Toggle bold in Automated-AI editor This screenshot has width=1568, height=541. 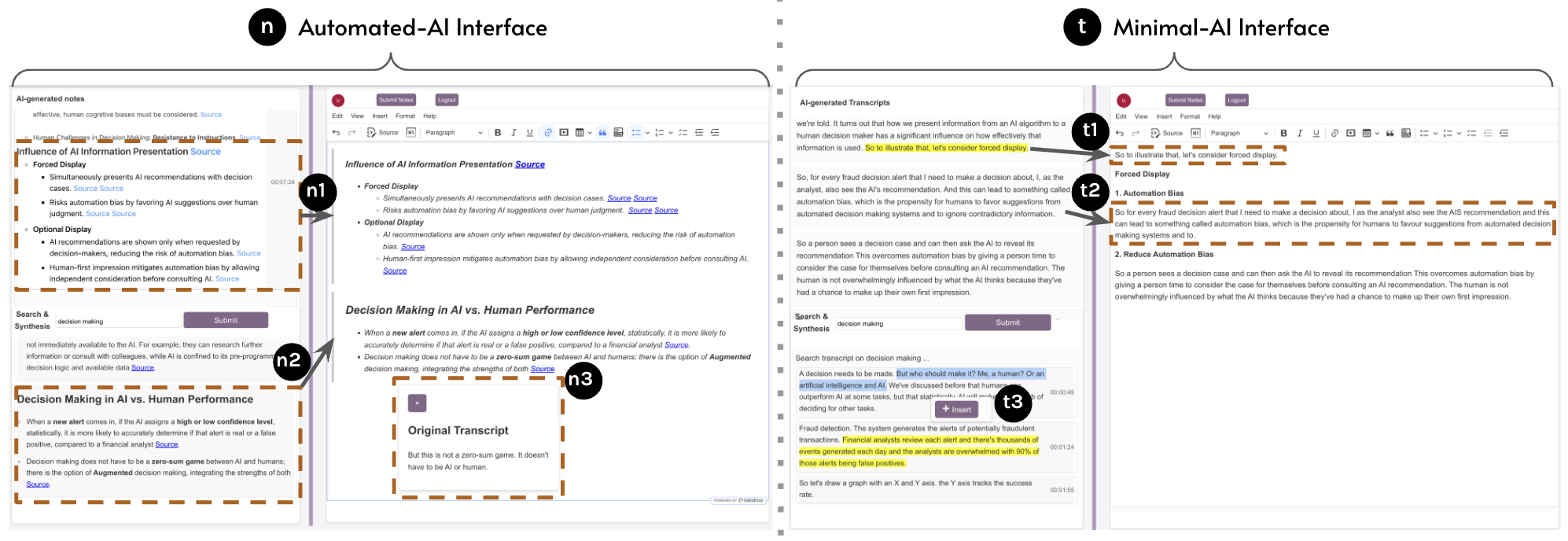click(498, 132)
